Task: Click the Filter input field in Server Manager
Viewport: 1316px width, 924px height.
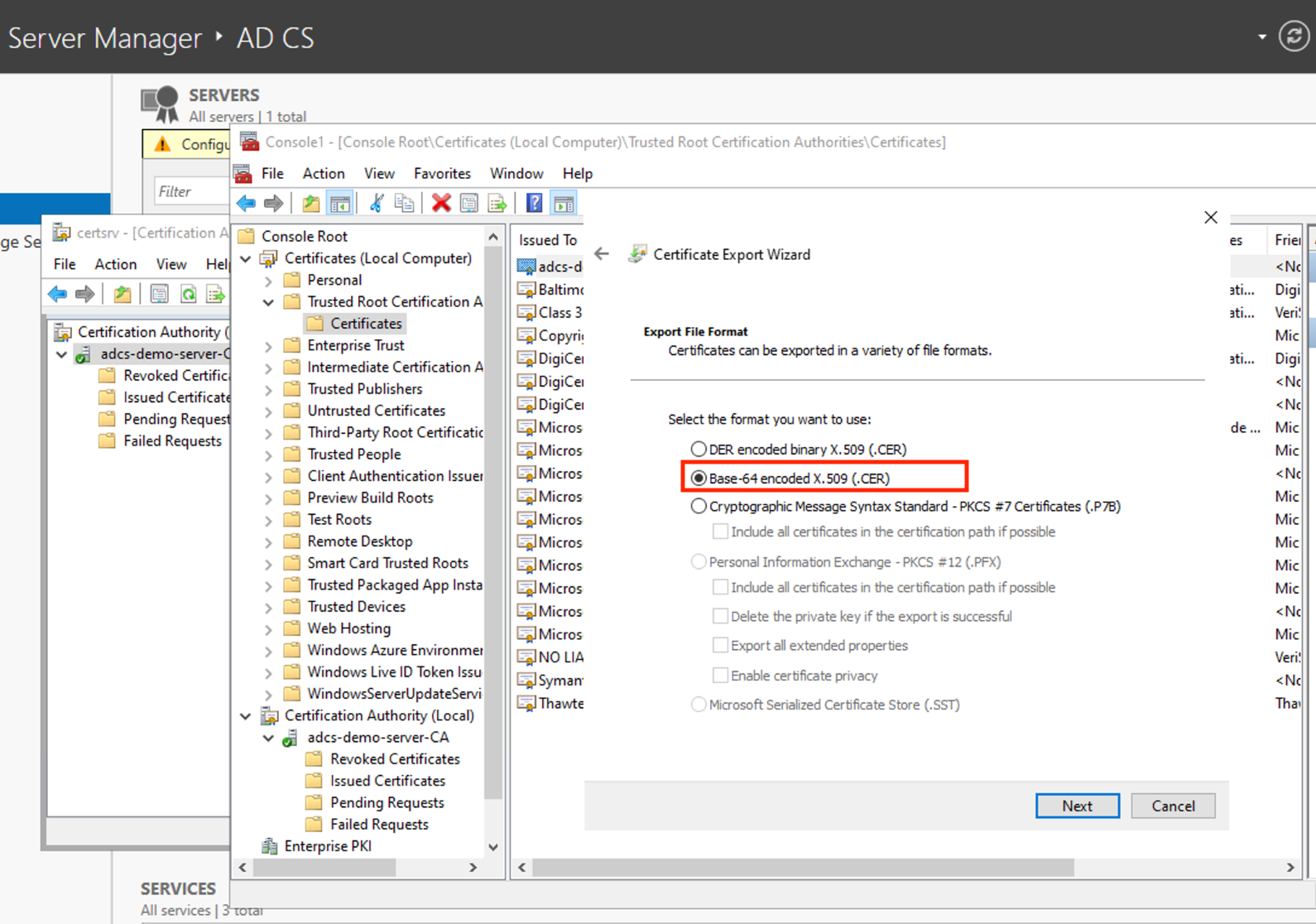Action: coord(193,191)
